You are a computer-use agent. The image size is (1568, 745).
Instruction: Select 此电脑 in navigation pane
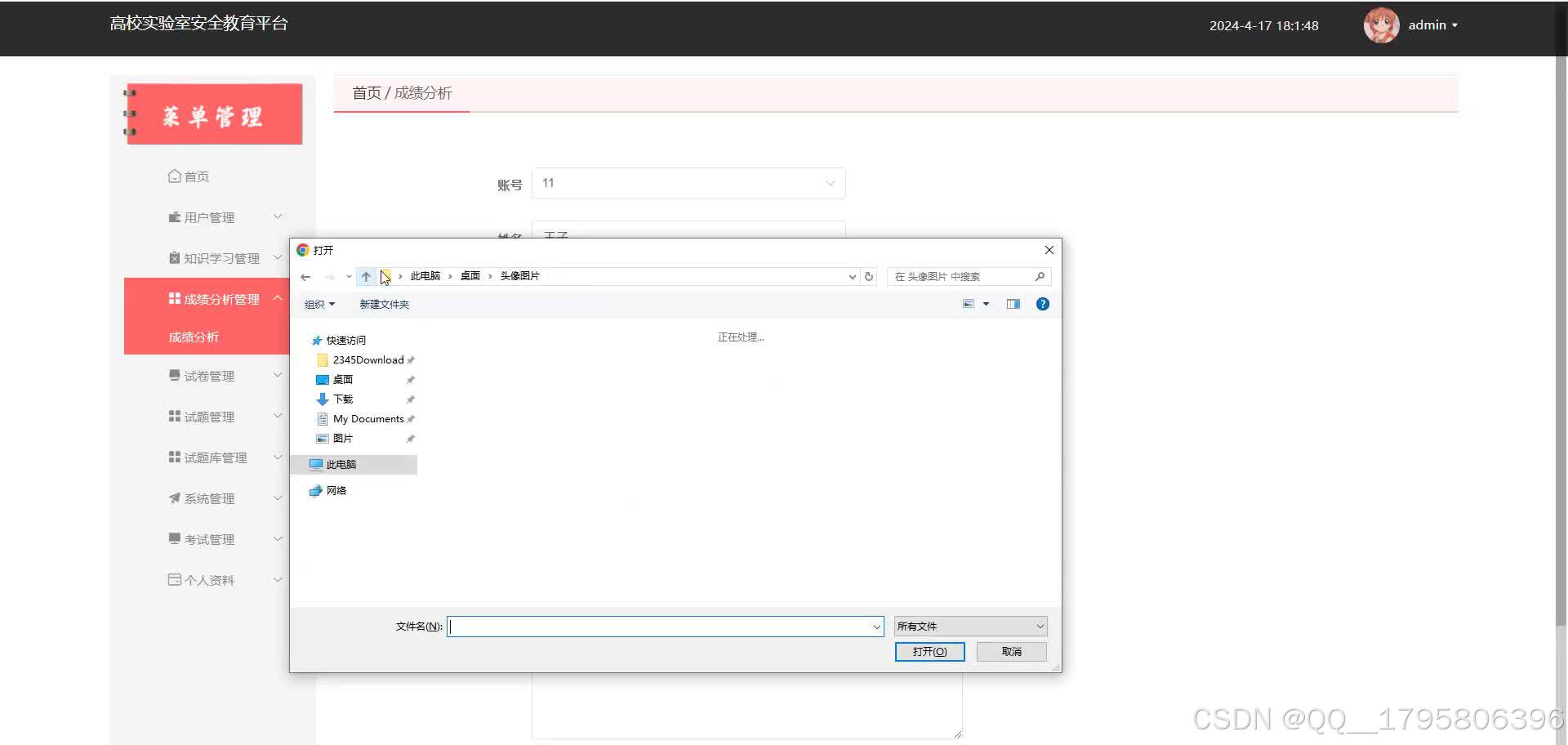click(x=354, y=464)
